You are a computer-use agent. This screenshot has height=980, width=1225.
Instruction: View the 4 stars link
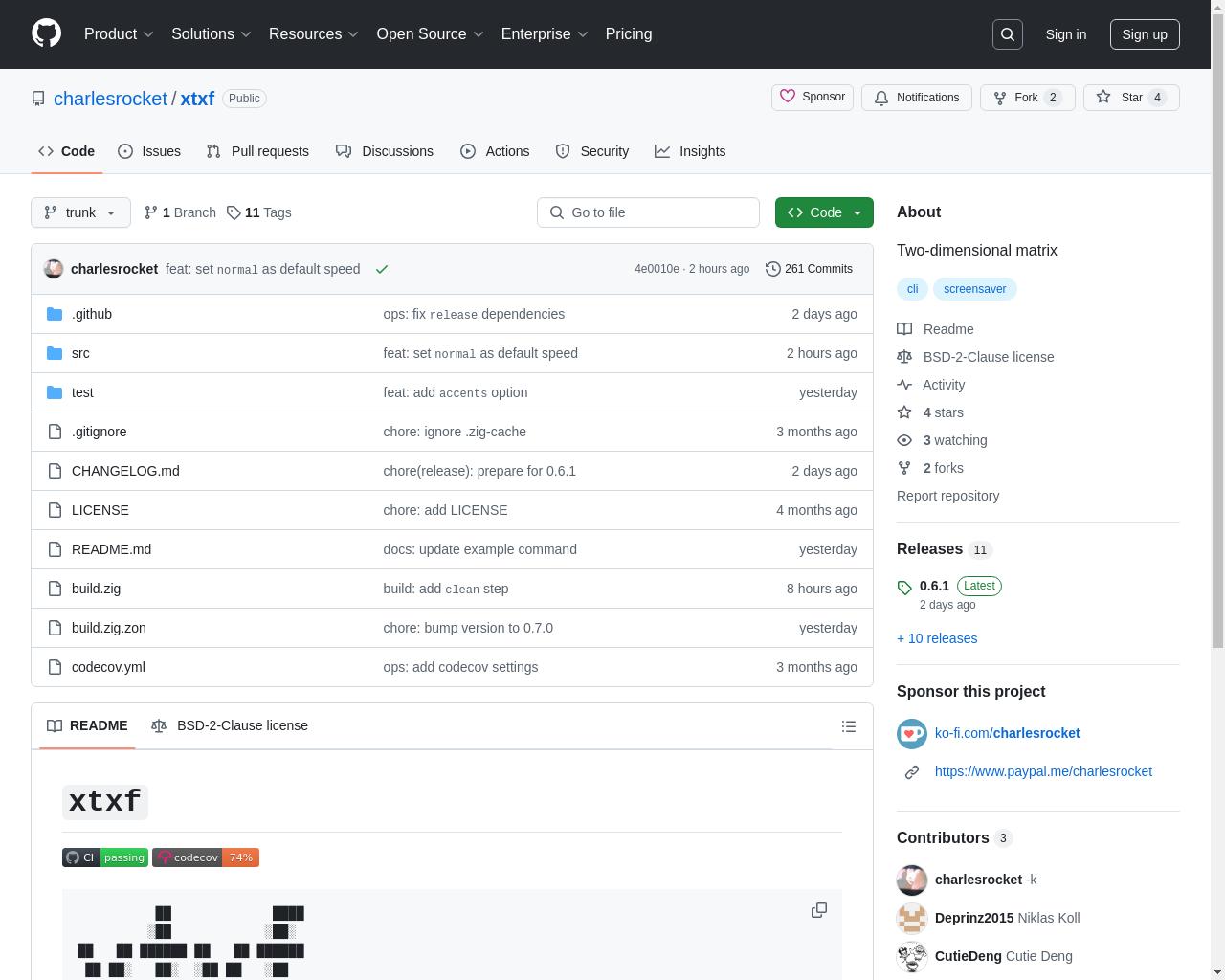(x=930, y=412)
